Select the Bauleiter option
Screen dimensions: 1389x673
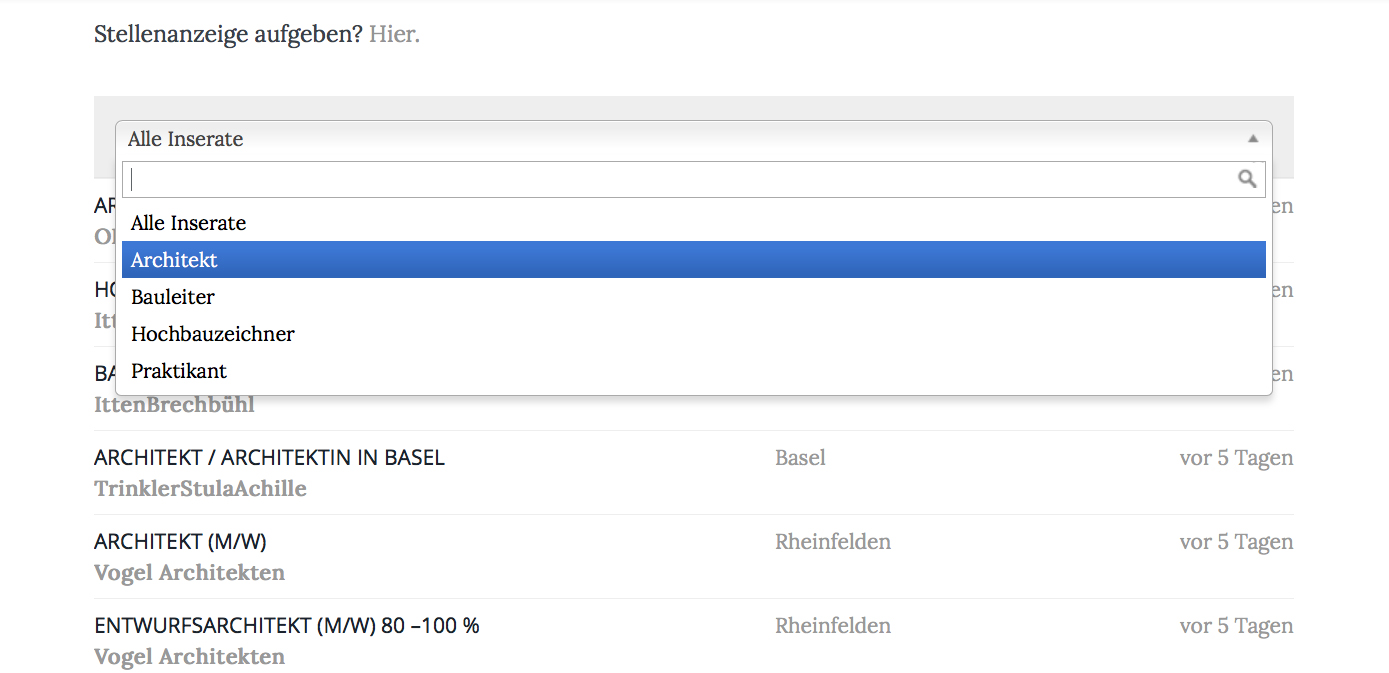pos(173,297)
